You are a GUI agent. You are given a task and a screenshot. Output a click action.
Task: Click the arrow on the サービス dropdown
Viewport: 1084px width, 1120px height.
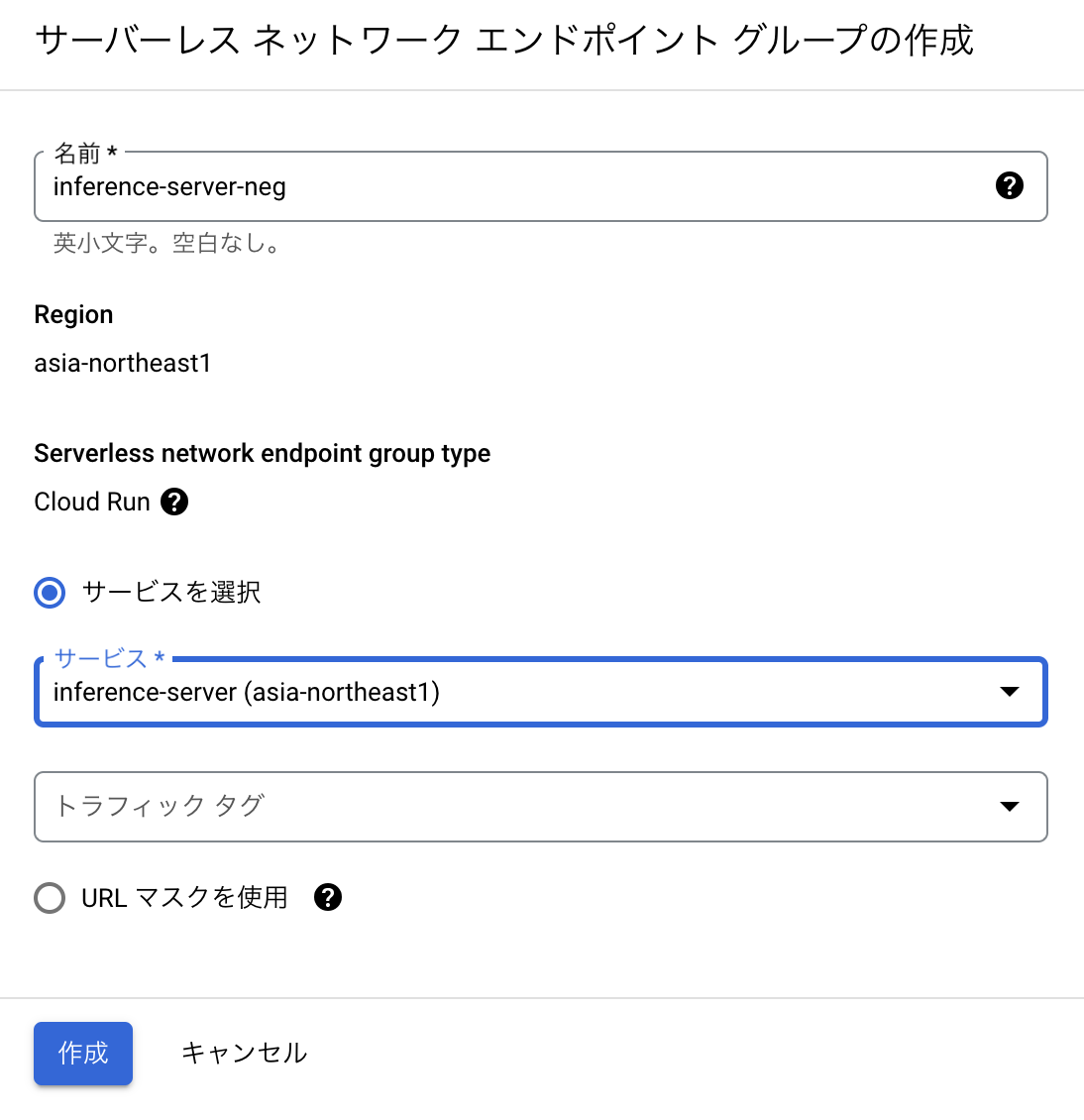click(1009, 692)
